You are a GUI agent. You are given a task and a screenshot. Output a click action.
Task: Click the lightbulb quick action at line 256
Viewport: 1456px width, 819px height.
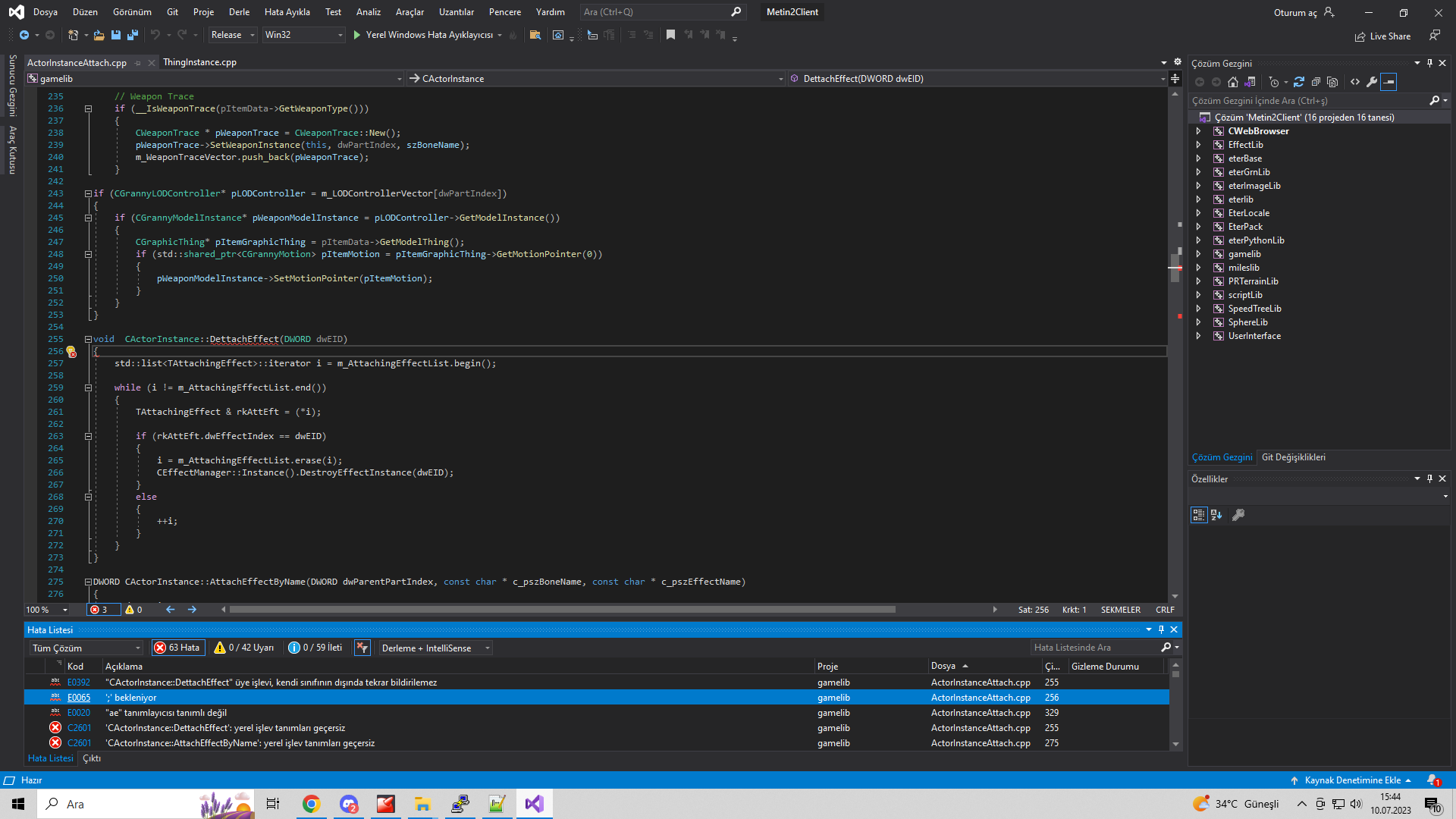coord(71,352)
